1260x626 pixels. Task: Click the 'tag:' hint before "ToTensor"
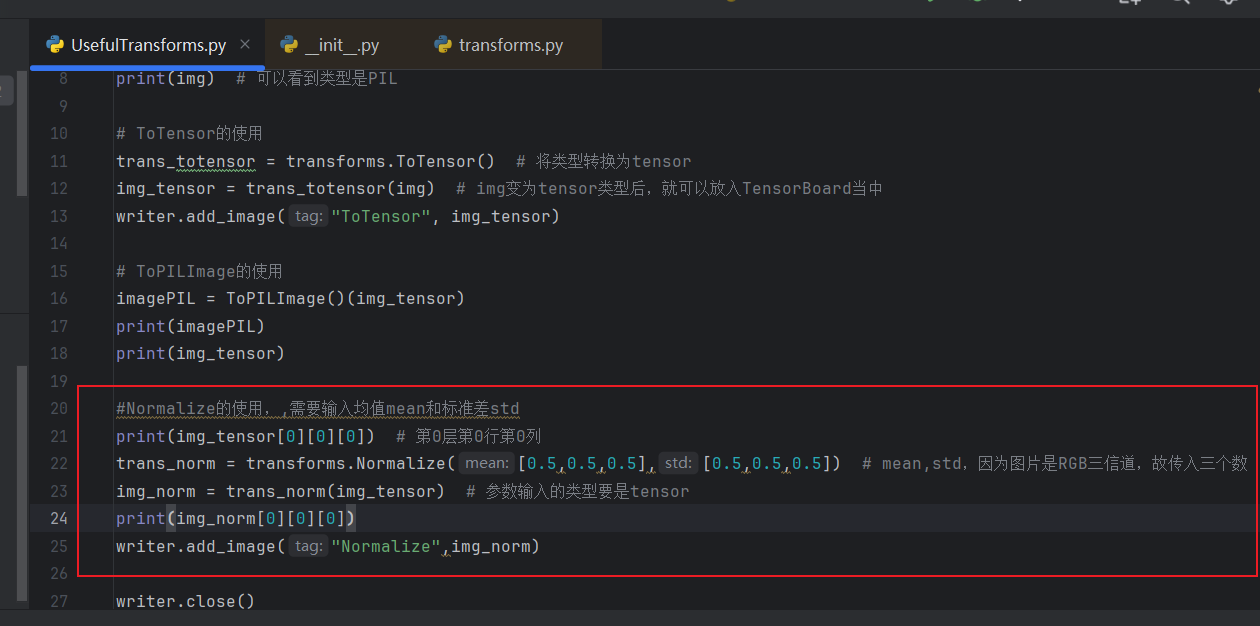coord(308,216)
